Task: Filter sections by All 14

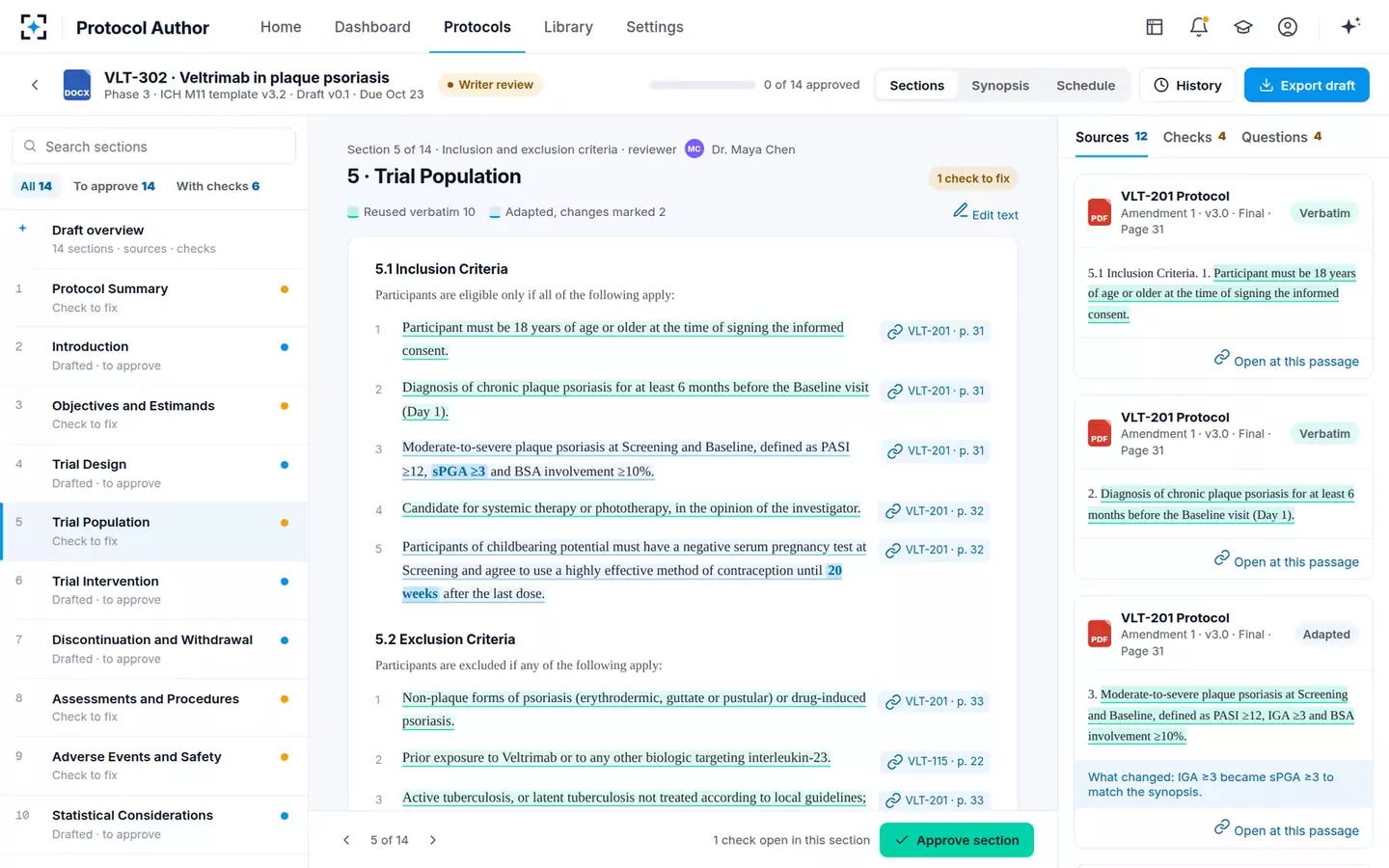Action: click(x=36, y=186)
